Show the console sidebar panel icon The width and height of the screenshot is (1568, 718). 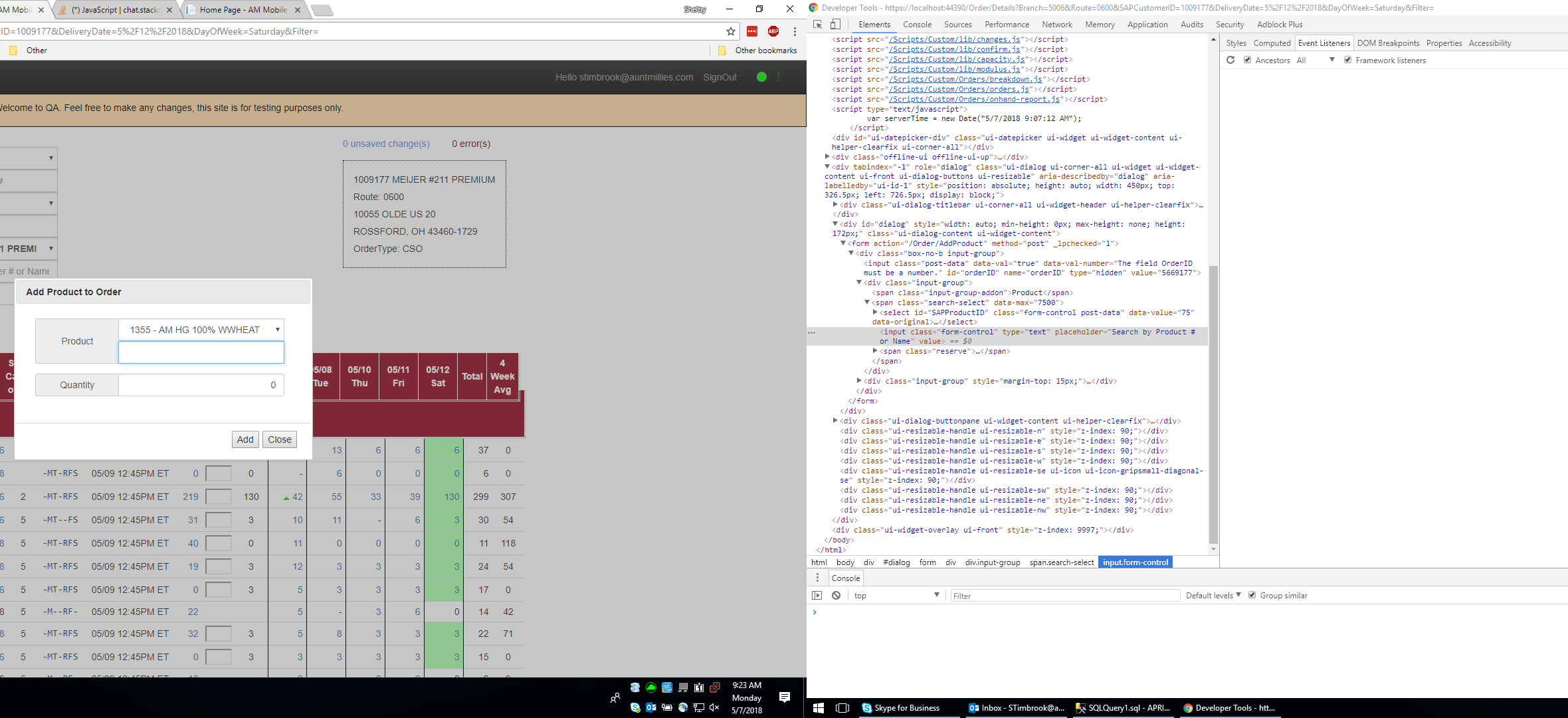click(x=817, y=596)
